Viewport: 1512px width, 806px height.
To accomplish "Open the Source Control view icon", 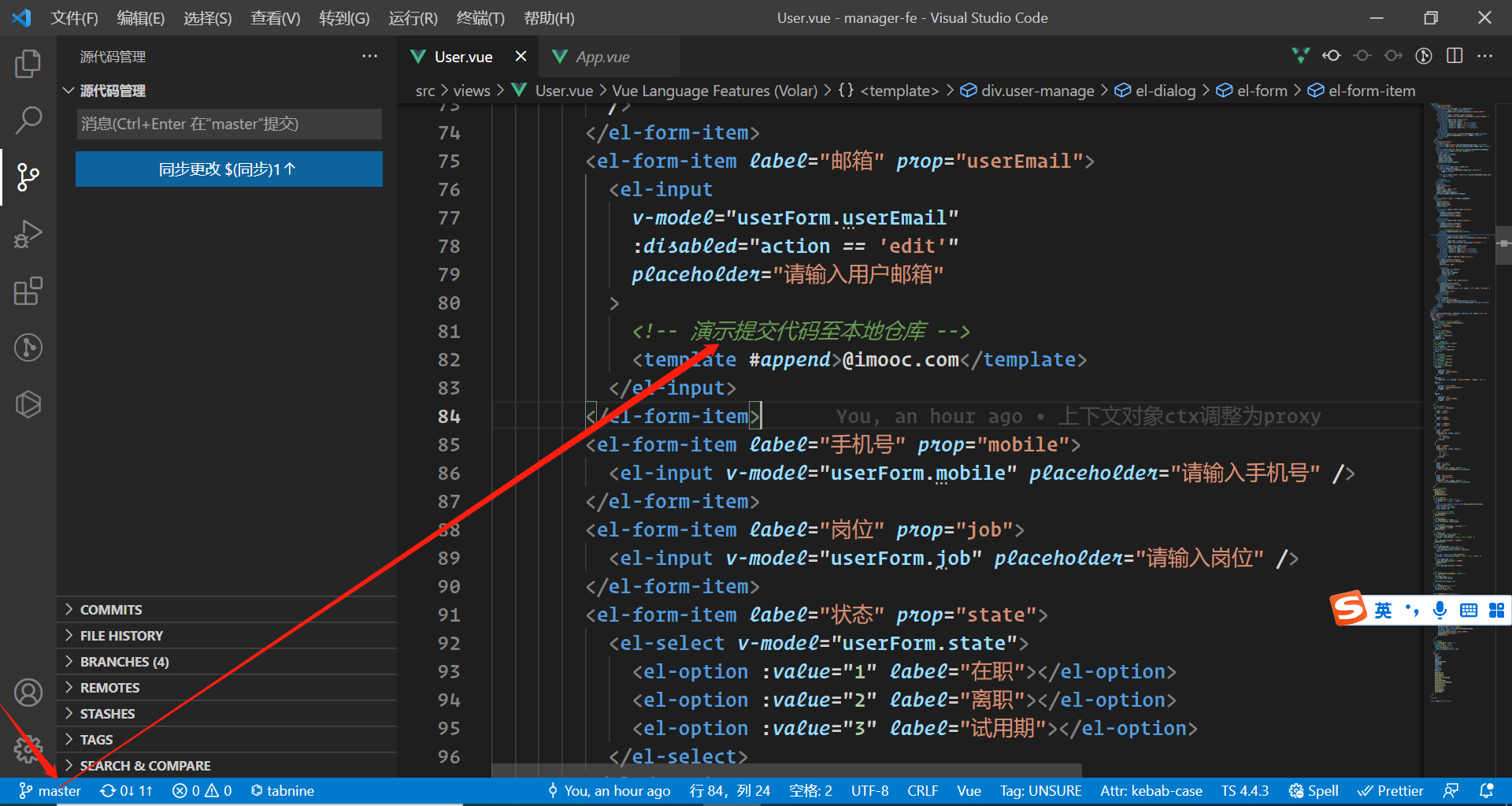I will click(x=28, y=177).
